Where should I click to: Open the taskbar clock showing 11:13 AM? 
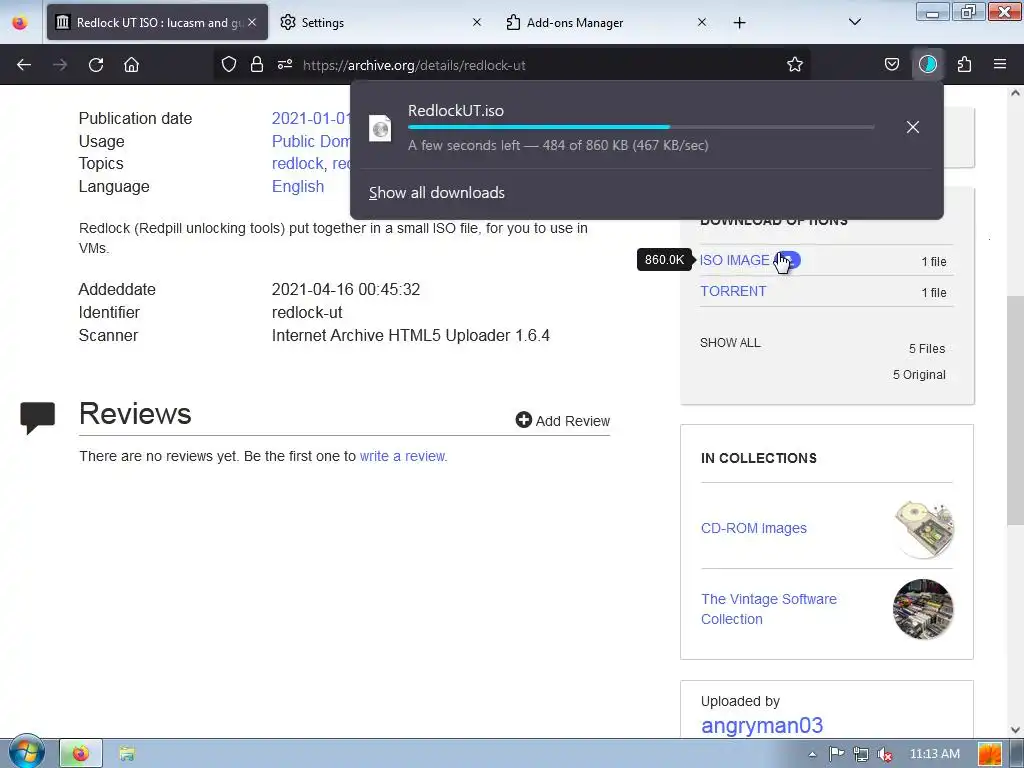(935, 754)
